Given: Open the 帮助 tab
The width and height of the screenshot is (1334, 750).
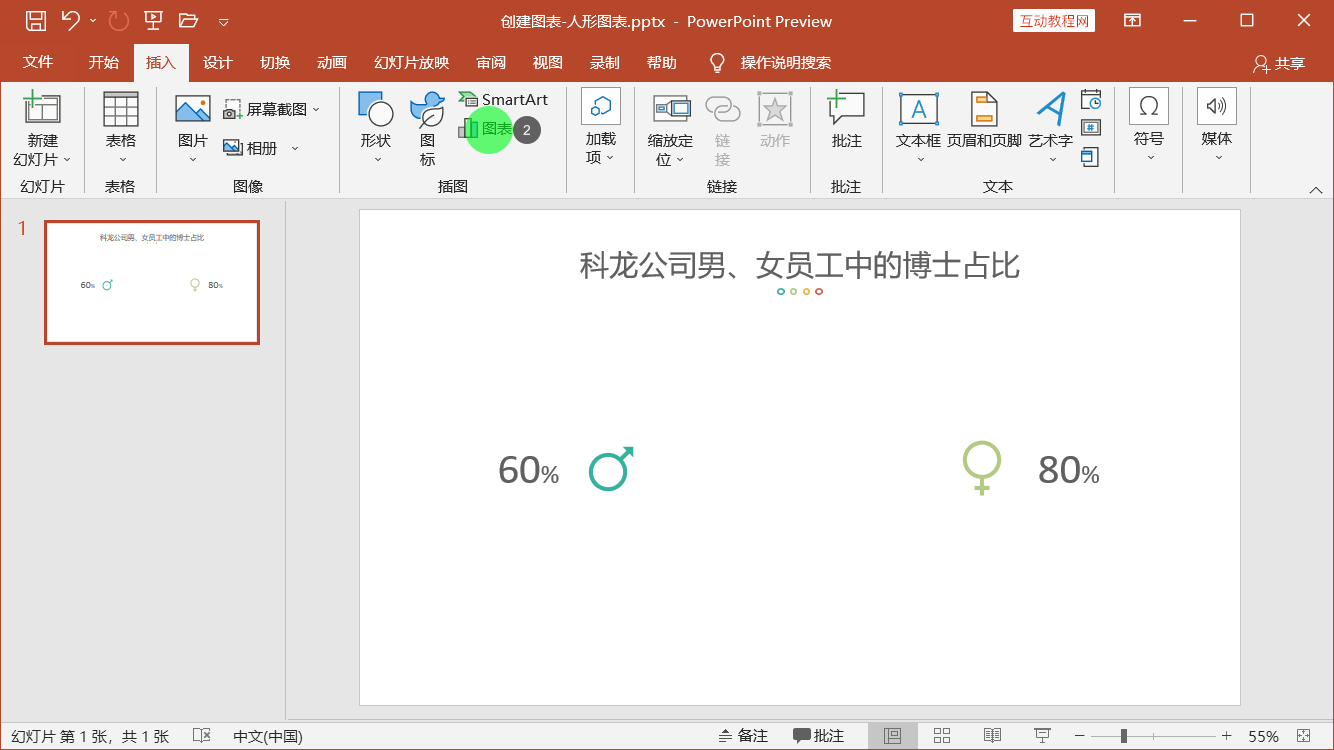Looking at the screenshot, I should pos(662,62).
